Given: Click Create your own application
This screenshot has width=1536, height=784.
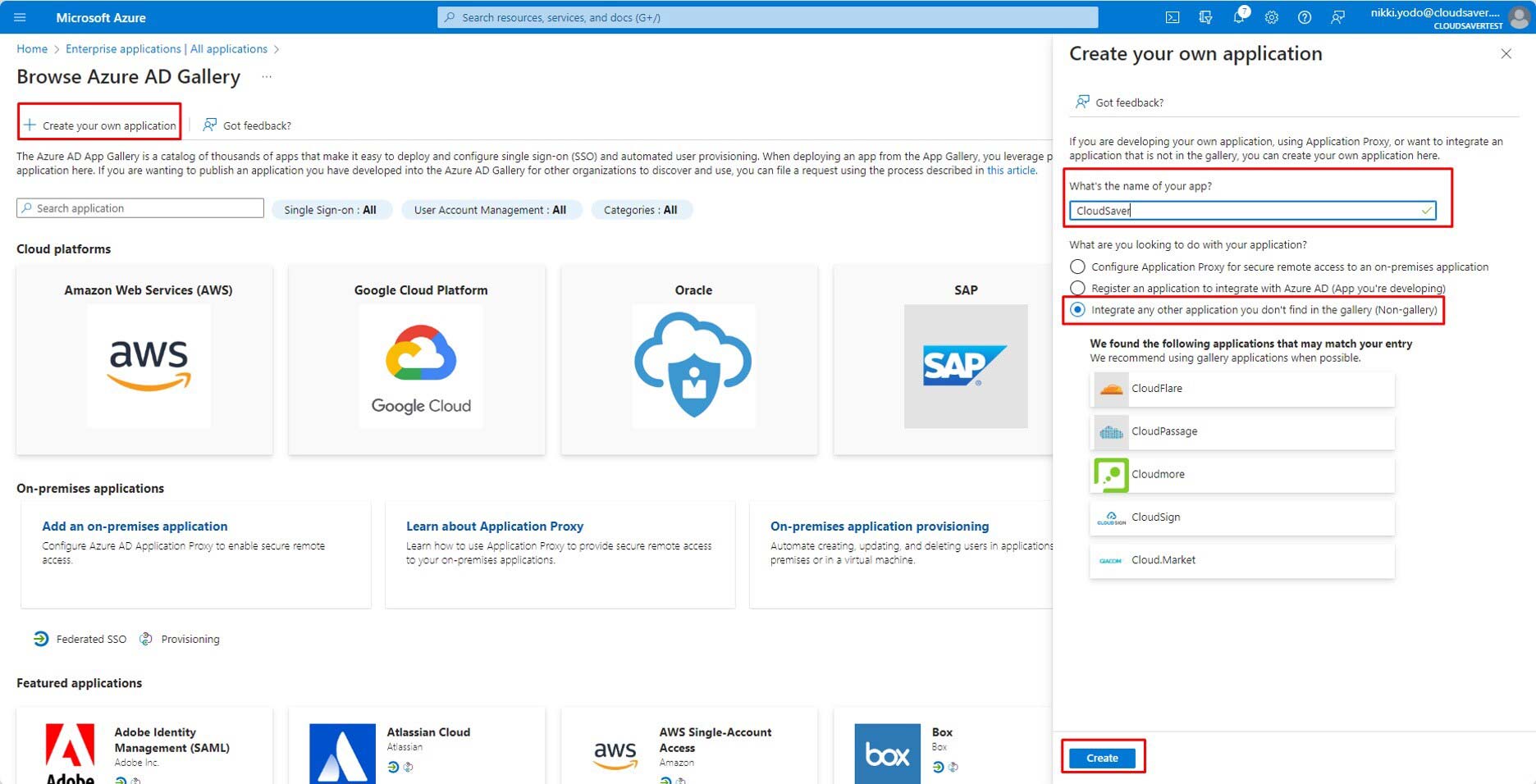Looking at the screenshot, I should [x=100, y=125].
